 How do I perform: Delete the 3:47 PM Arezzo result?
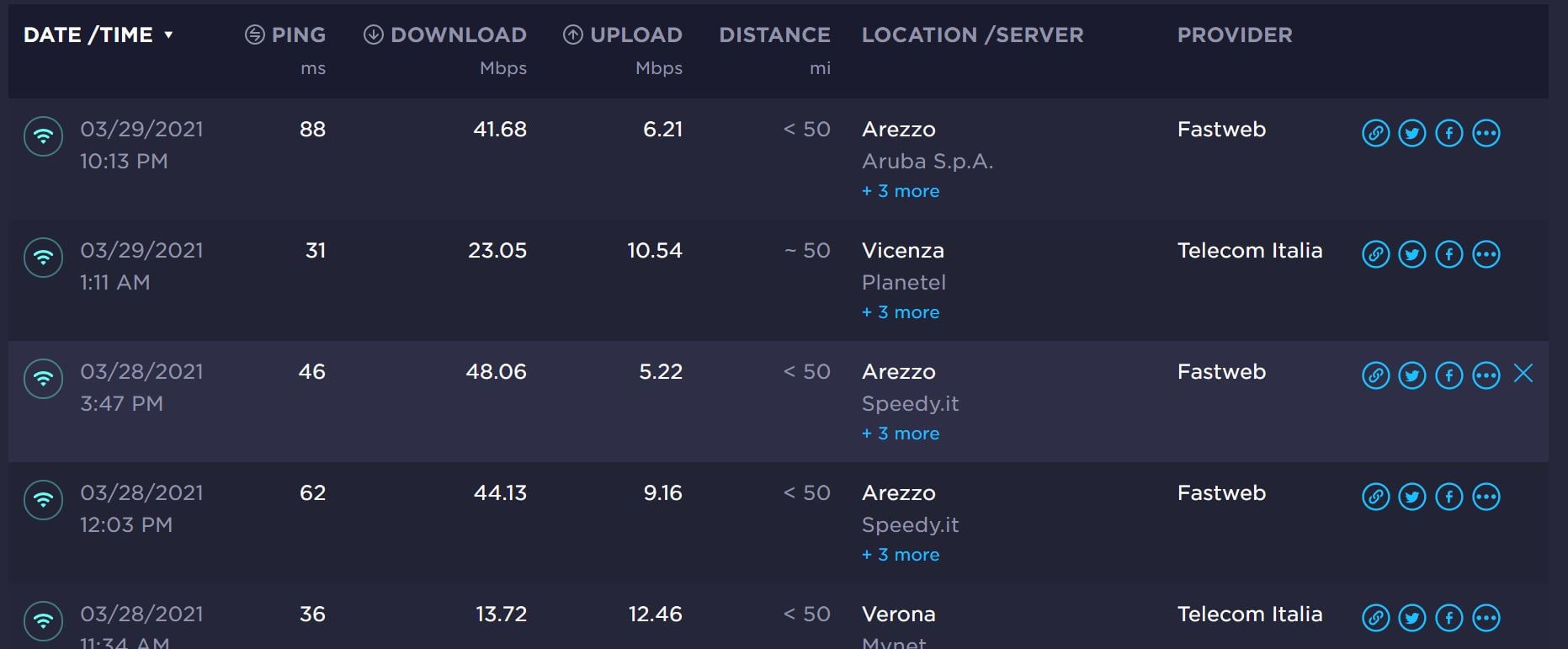pos(1523,374)
